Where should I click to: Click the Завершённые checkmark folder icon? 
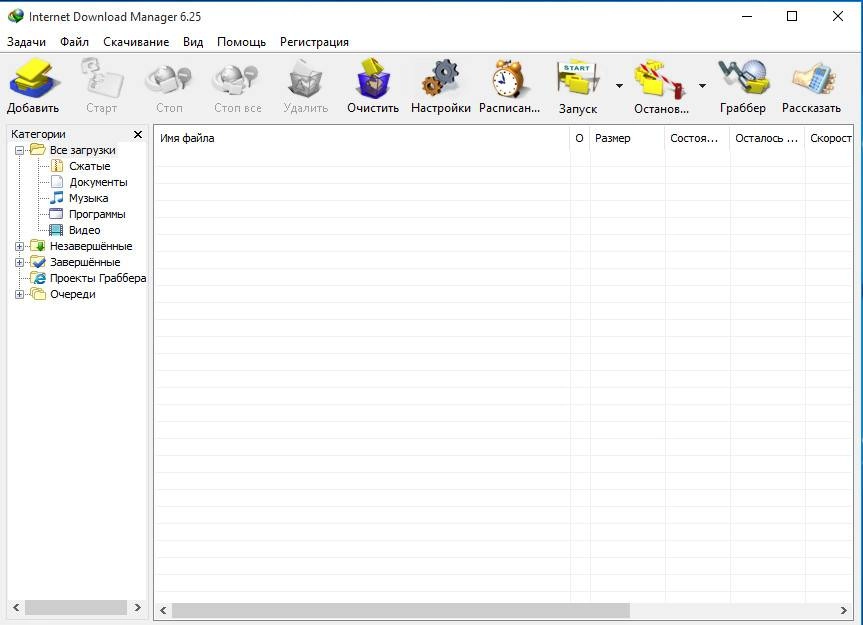tap(38, 261)
